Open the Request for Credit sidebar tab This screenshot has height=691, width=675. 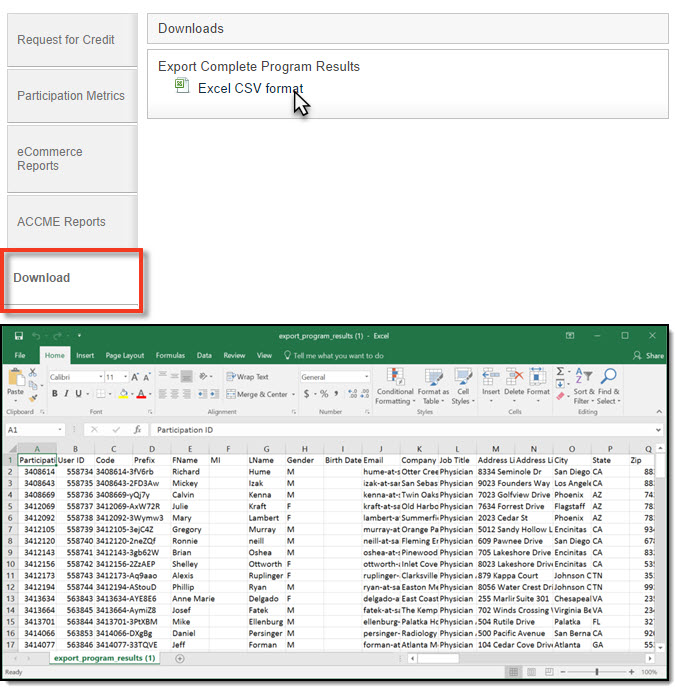pos(72,40)
